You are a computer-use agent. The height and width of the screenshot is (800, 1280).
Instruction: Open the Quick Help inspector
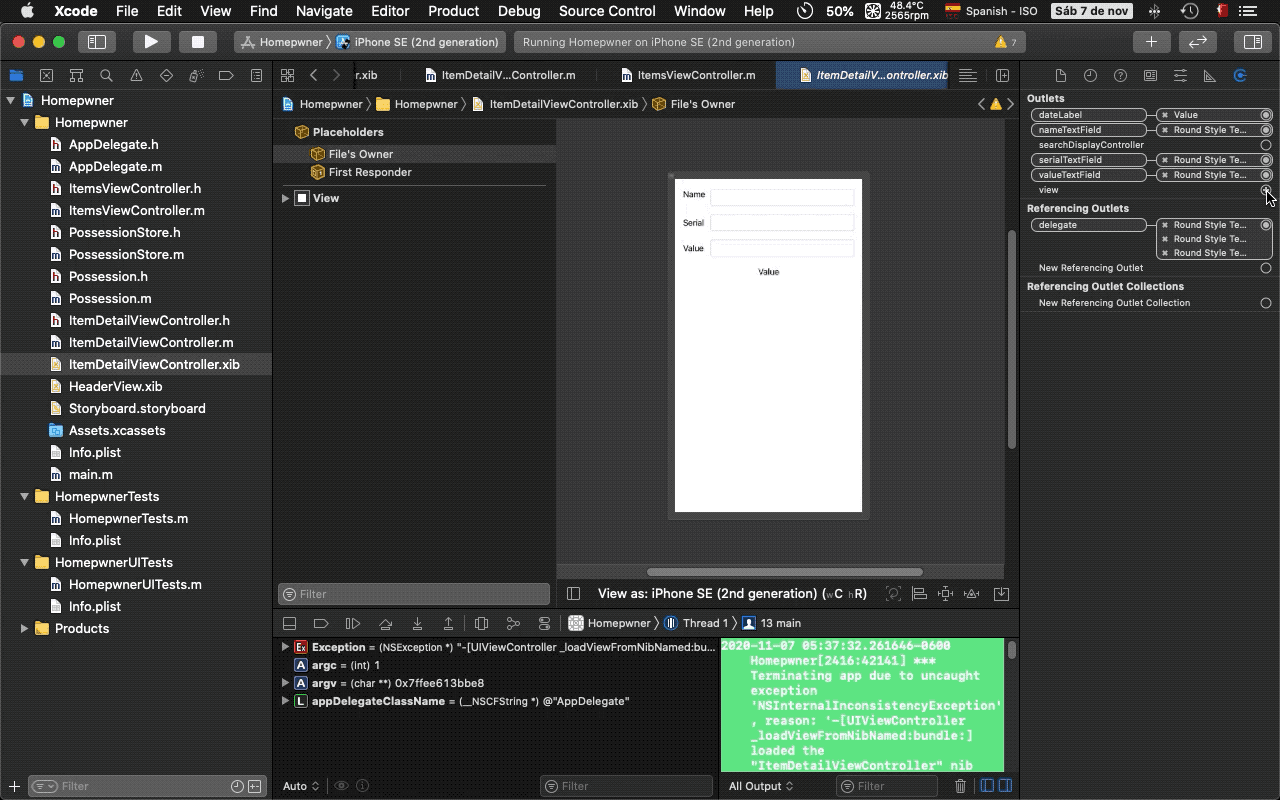tap(1120, 76)
